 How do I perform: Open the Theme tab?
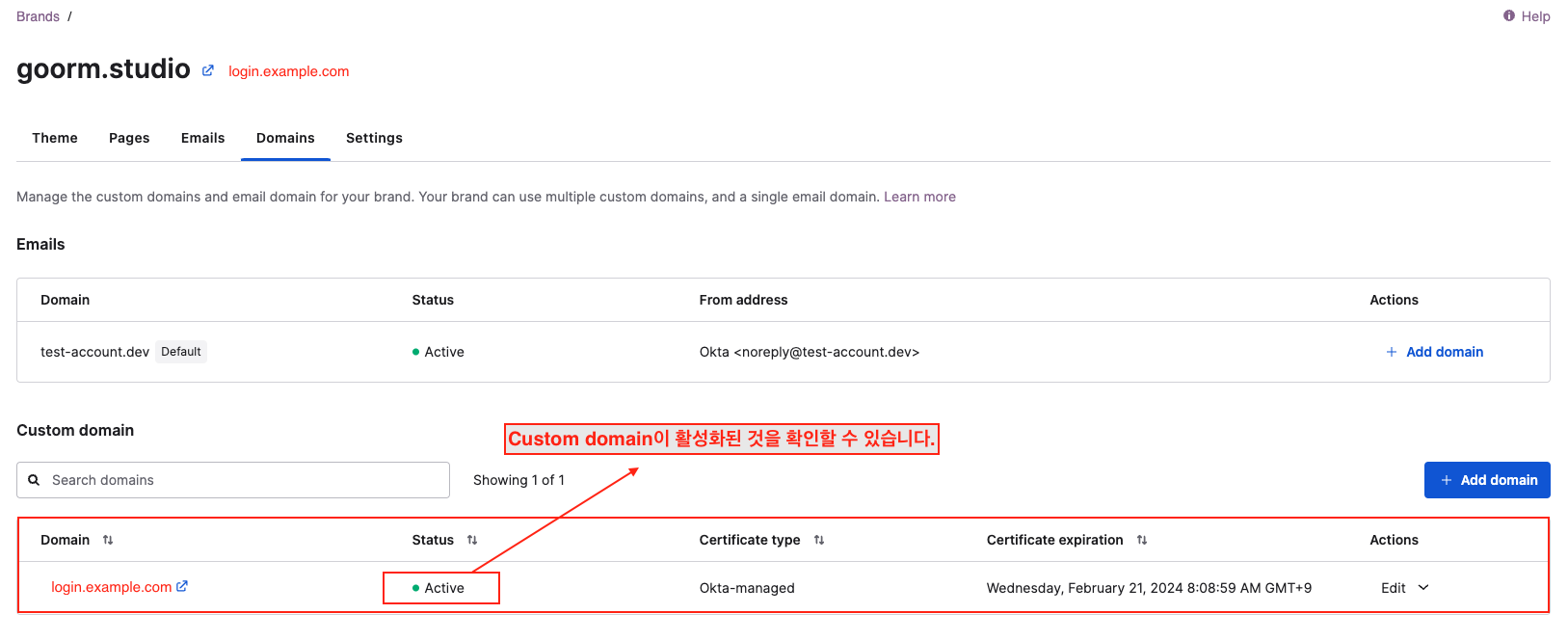tap(55, 138)
